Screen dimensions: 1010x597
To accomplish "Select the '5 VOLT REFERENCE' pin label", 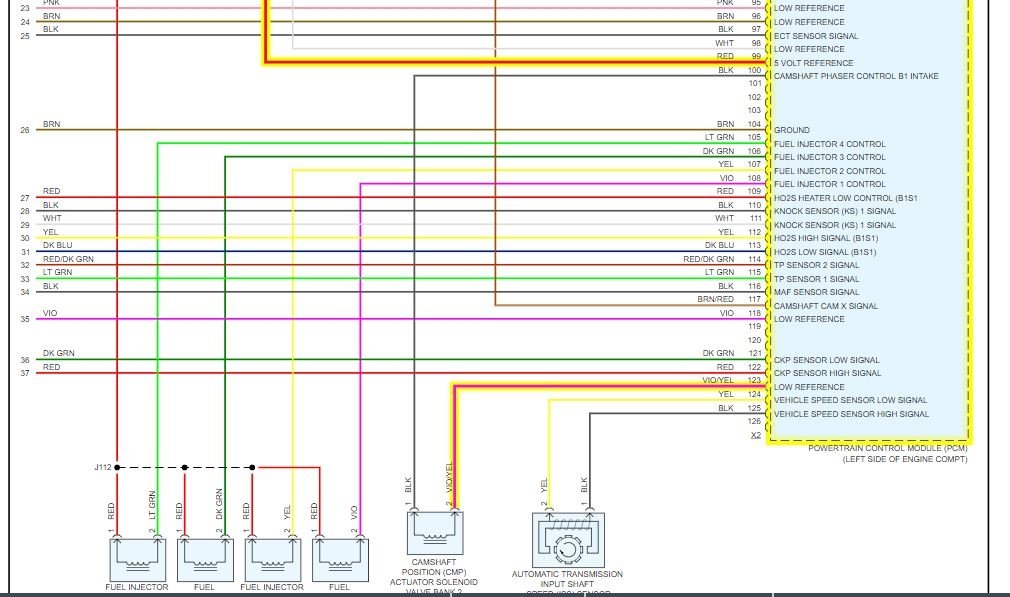I will [813, 63].
